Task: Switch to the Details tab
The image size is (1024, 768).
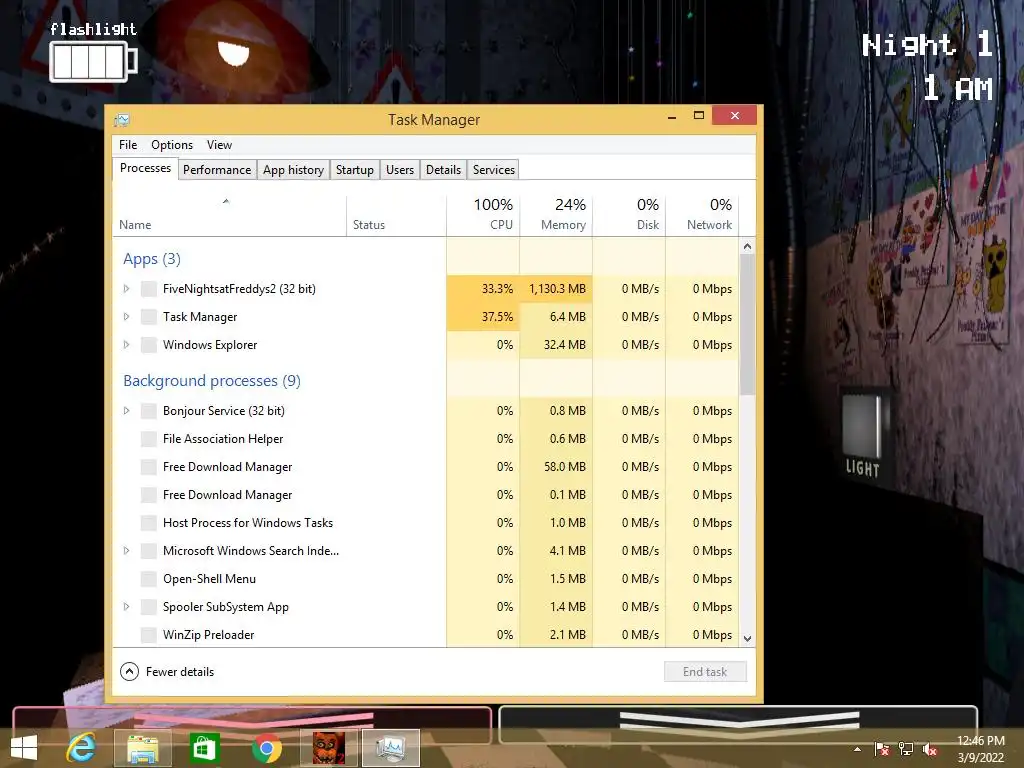Action: [443, 170]
